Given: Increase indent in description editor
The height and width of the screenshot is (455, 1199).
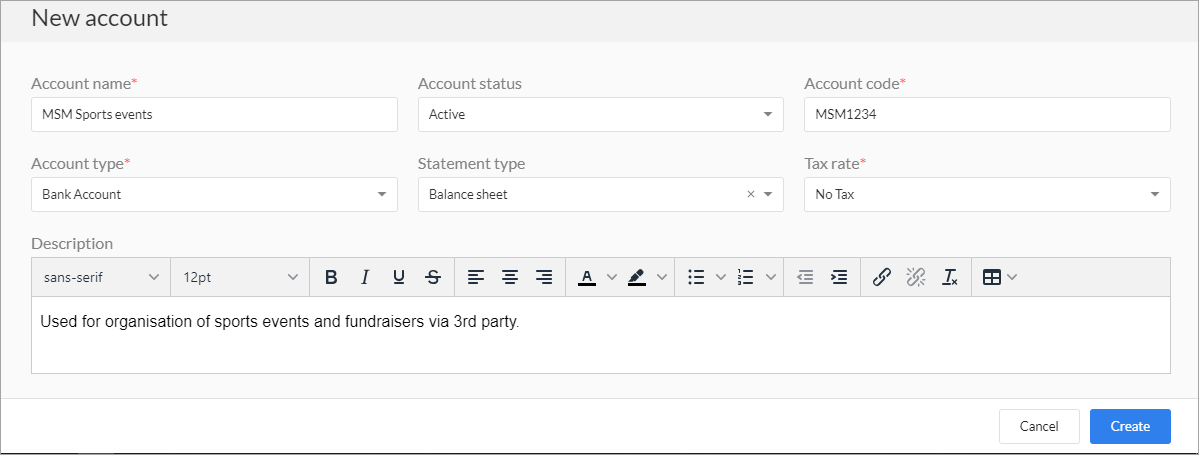Looking at the screenshot, I should point(840,277).
